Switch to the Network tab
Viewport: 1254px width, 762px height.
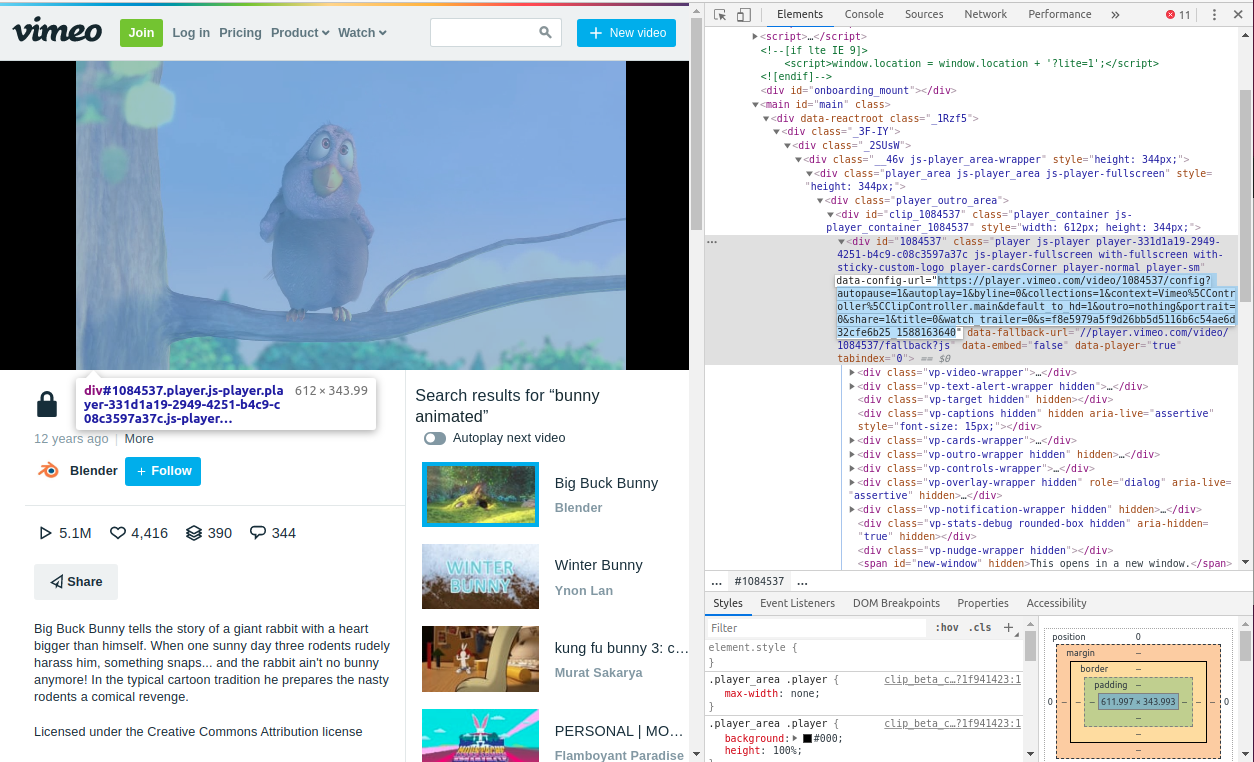pos(986,15)
